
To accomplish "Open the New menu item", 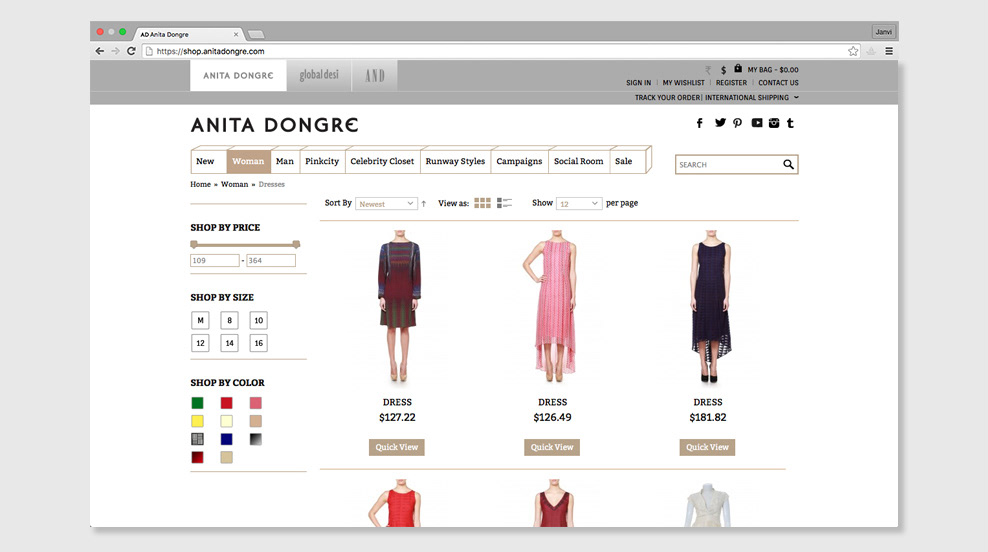I will (x=205, y=161).
